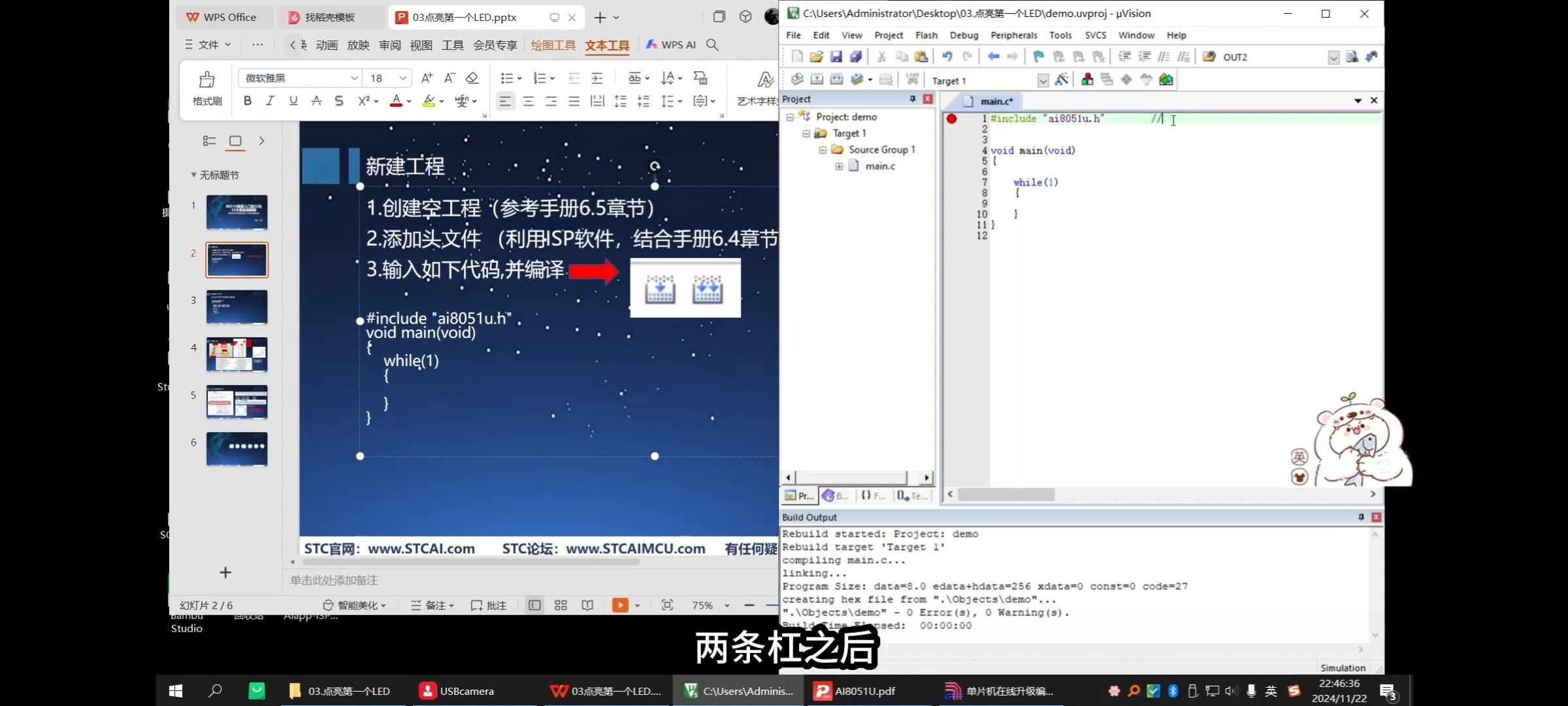
Task: Select slide 4 thumbnail in the panel
Action: [x=237, y=354]
